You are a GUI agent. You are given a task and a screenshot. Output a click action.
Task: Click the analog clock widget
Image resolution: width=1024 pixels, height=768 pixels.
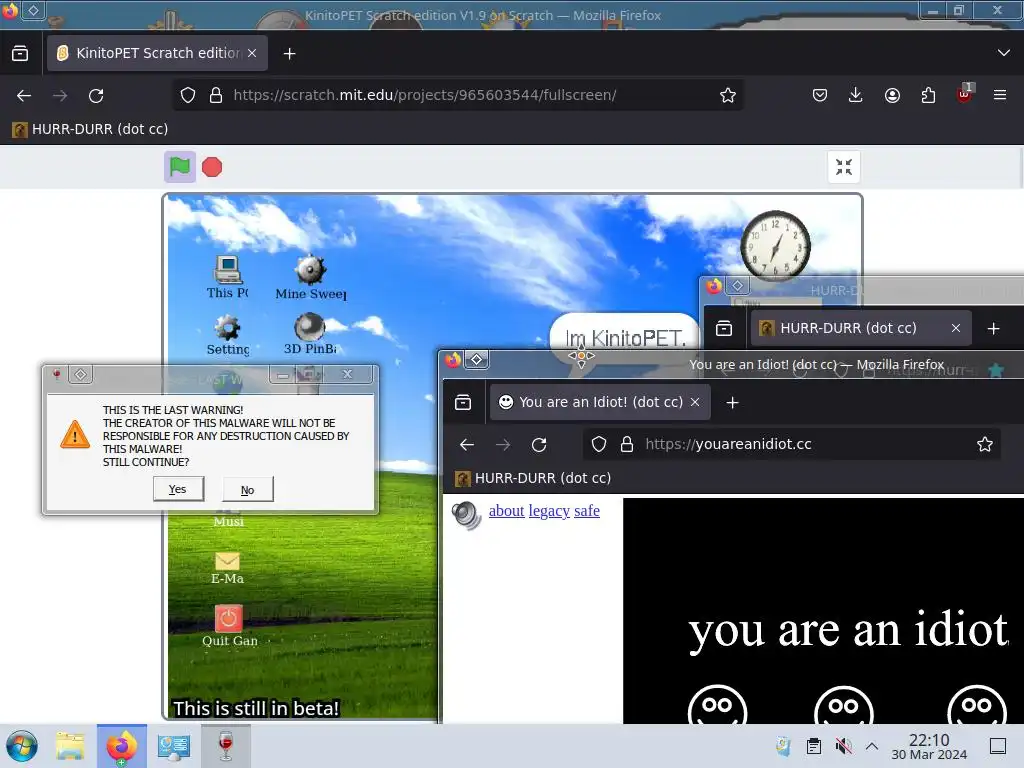click(775, 247)
